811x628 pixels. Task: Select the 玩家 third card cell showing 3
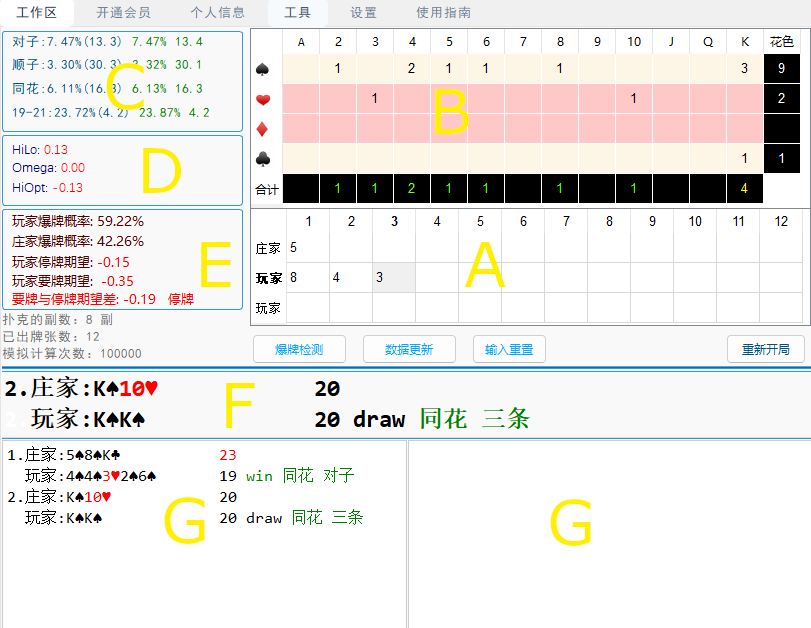pyautogui.click(x=393, y=277)
